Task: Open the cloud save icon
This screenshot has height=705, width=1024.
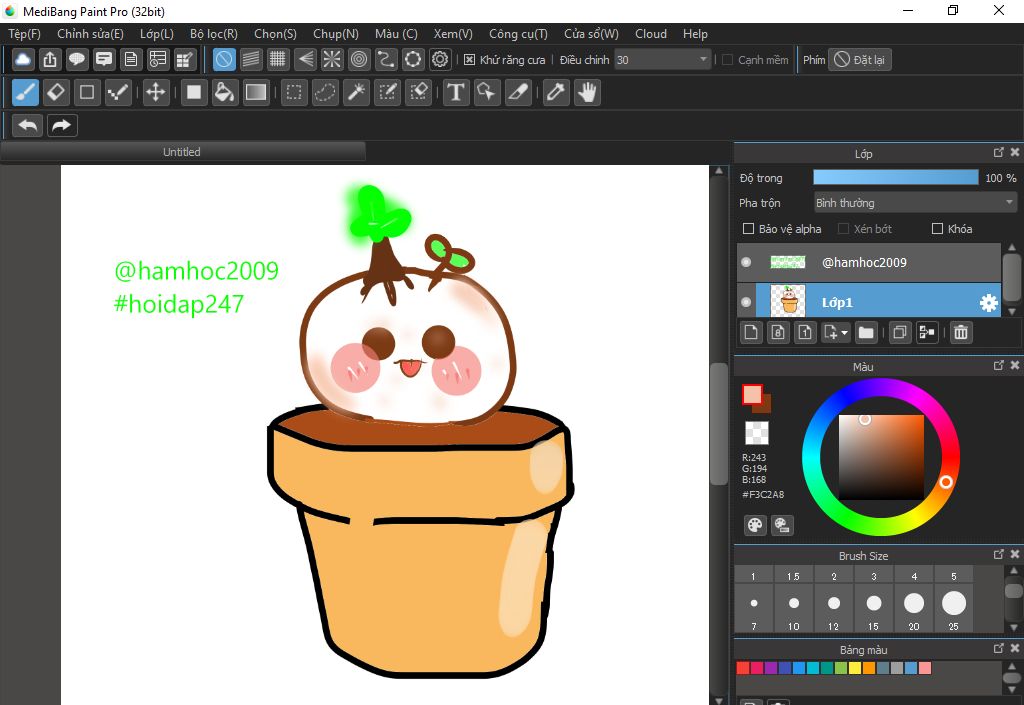Action: coord(23,59)
